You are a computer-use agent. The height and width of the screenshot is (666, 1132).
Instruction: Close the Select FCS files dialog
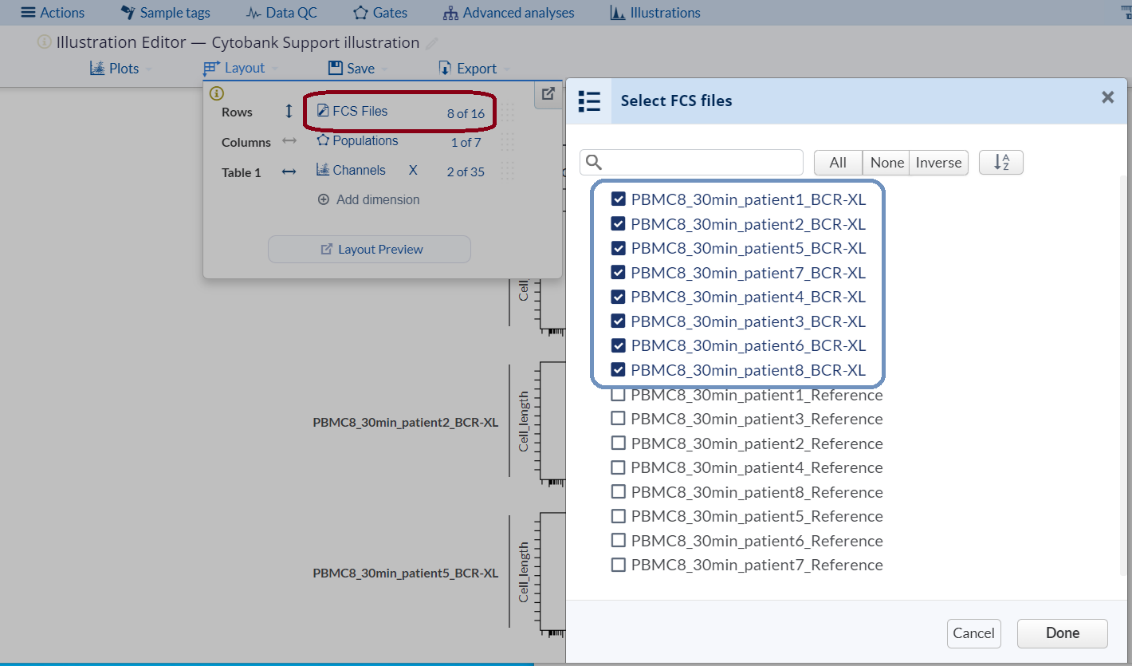coord(1107,98)
